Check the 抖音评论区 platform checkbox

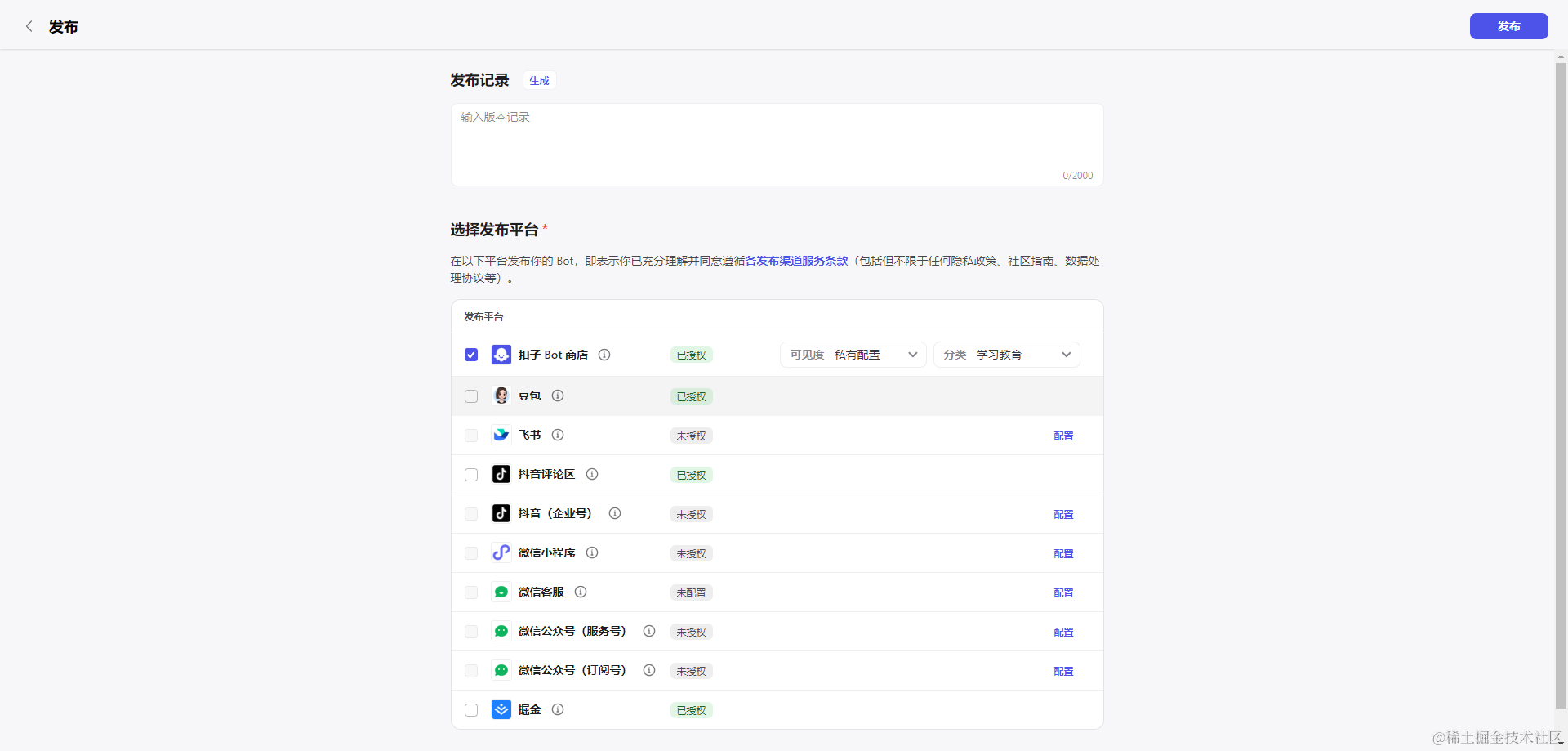(471, 475)
